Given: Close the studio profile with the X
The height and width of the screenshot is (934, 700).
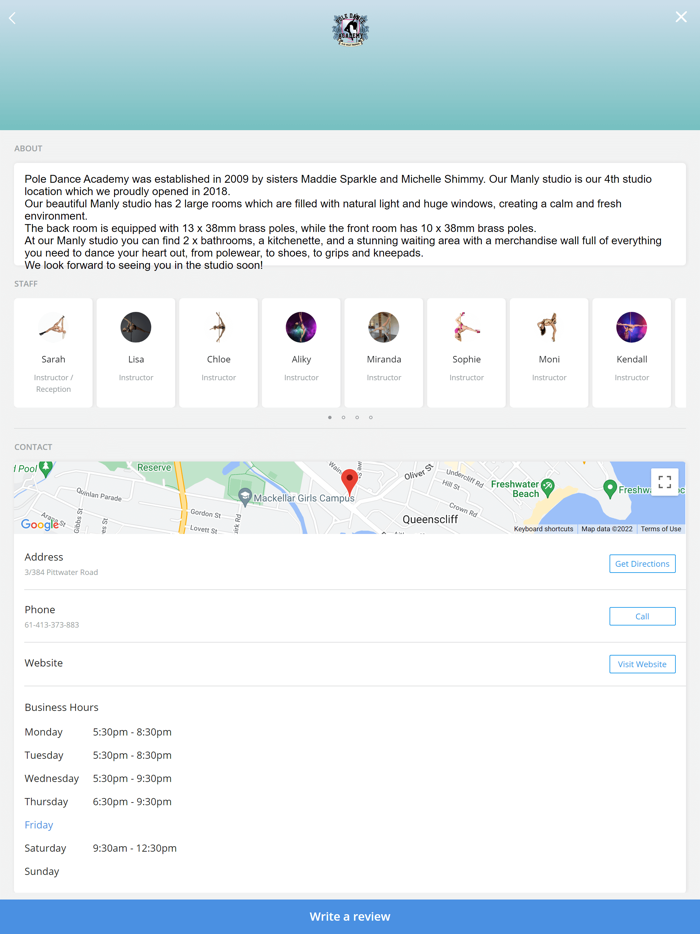Looking at the screenshot, I should (681, 17).
